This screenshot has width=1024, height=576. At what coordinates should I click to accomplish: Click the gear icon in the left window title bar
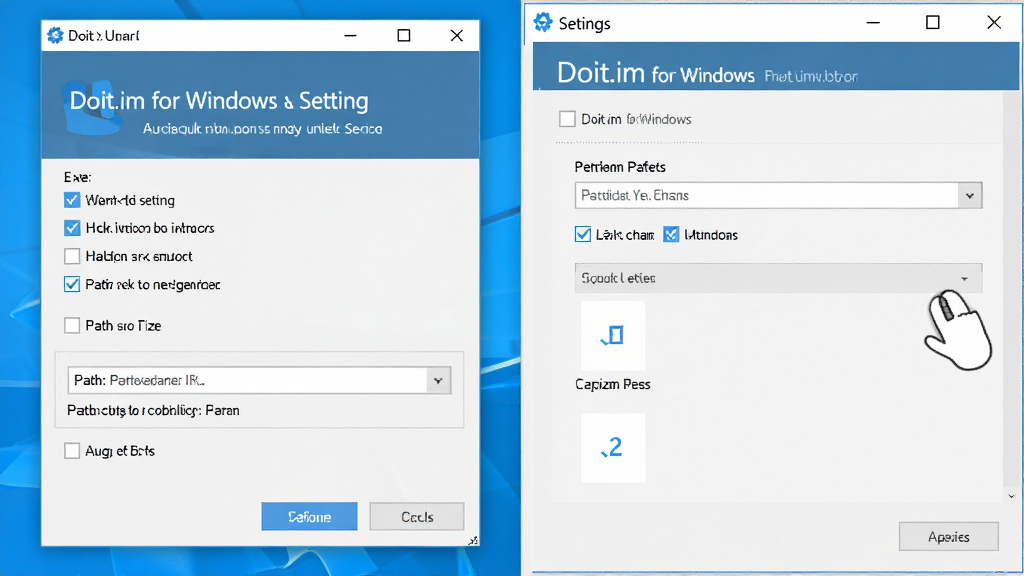click(56, 35)
